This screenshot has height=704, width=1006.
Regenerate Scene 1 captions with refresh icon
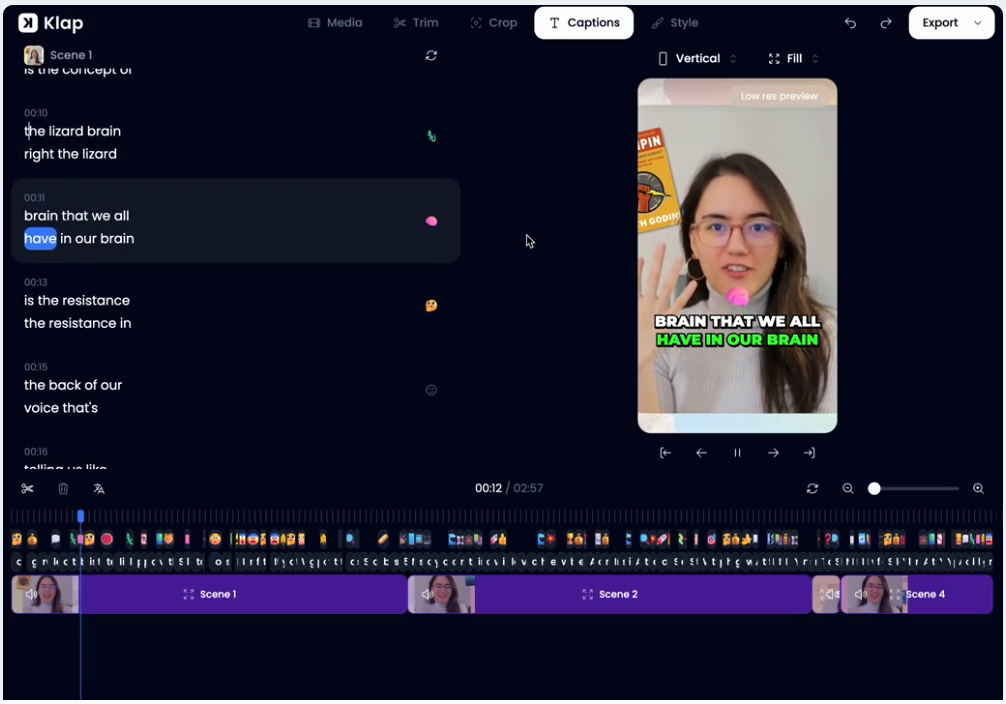click(431, 56)
